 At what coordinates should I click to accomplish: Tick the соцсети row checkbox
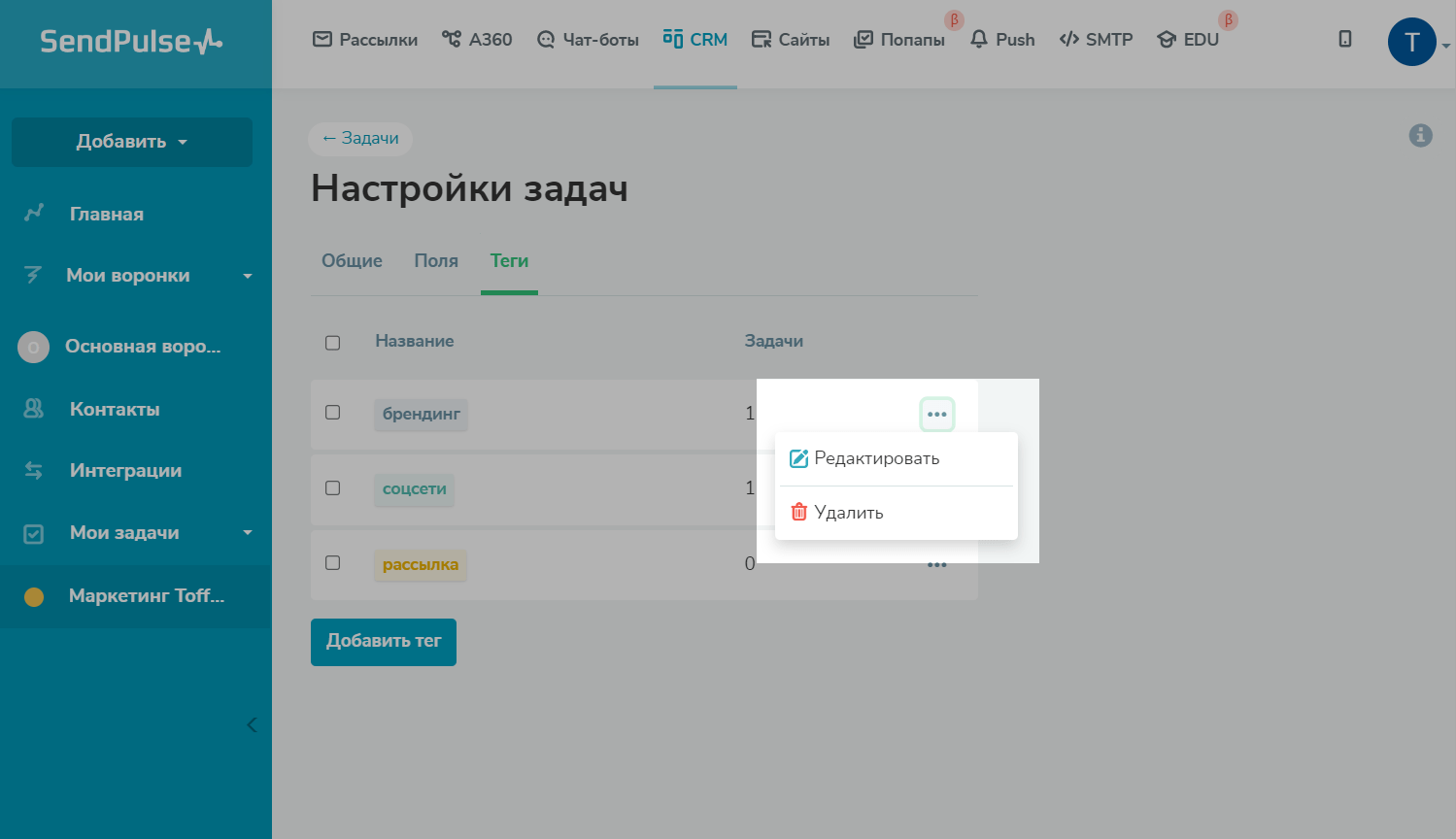[332, 488]
